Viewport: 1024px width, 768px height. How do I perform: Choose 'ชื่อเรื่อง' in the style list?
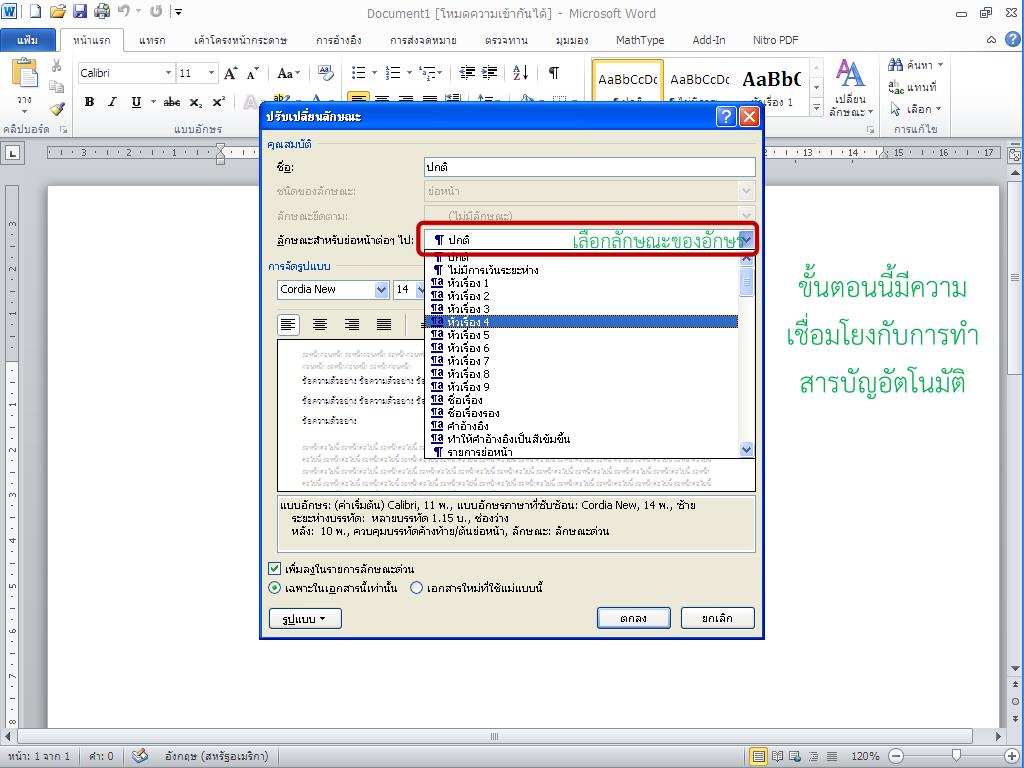point(581,400)
